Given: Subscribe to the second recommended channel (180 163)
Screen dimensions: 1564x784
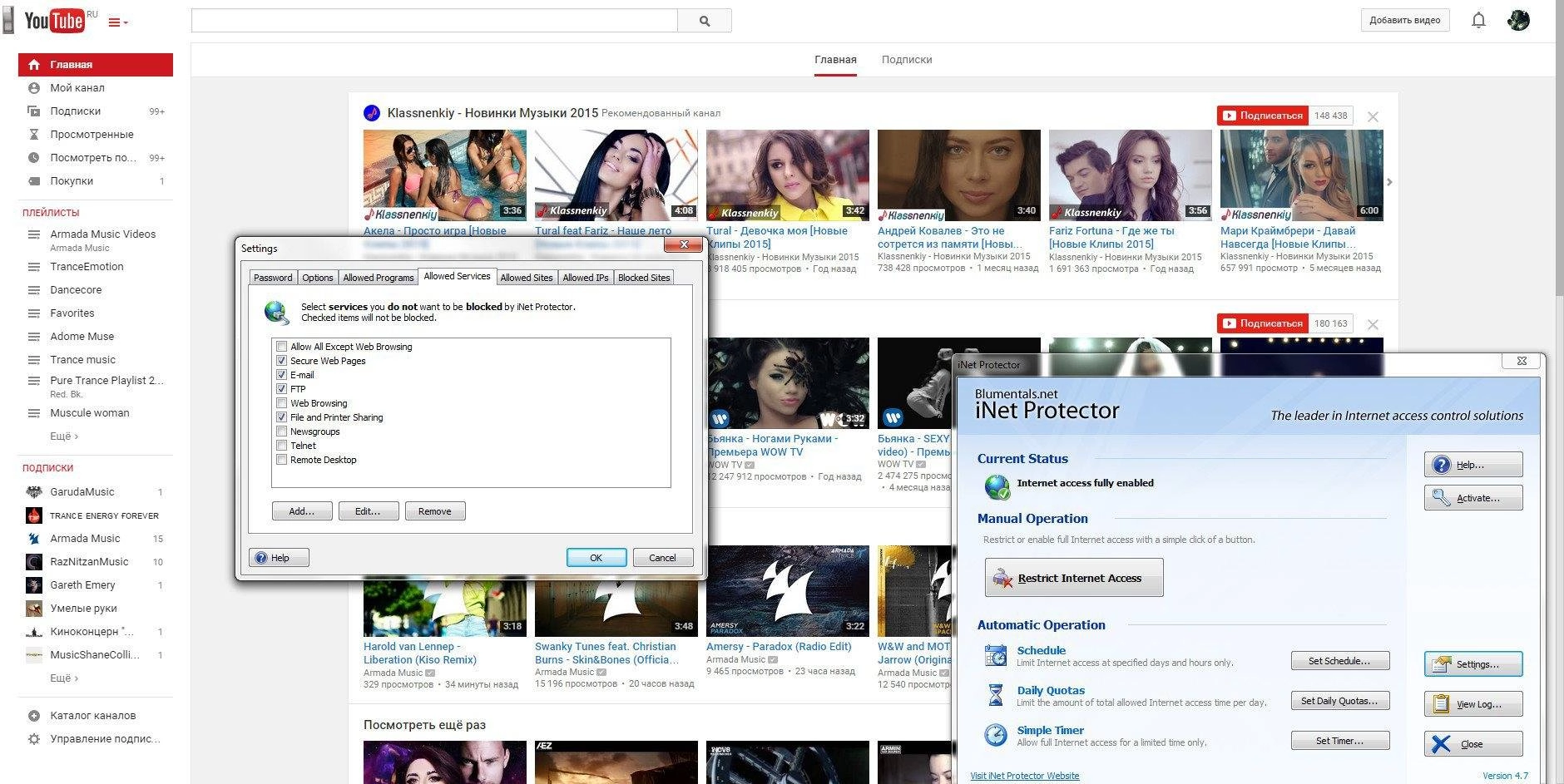Looking at the screenshot, I should (x=1263, y=323).
